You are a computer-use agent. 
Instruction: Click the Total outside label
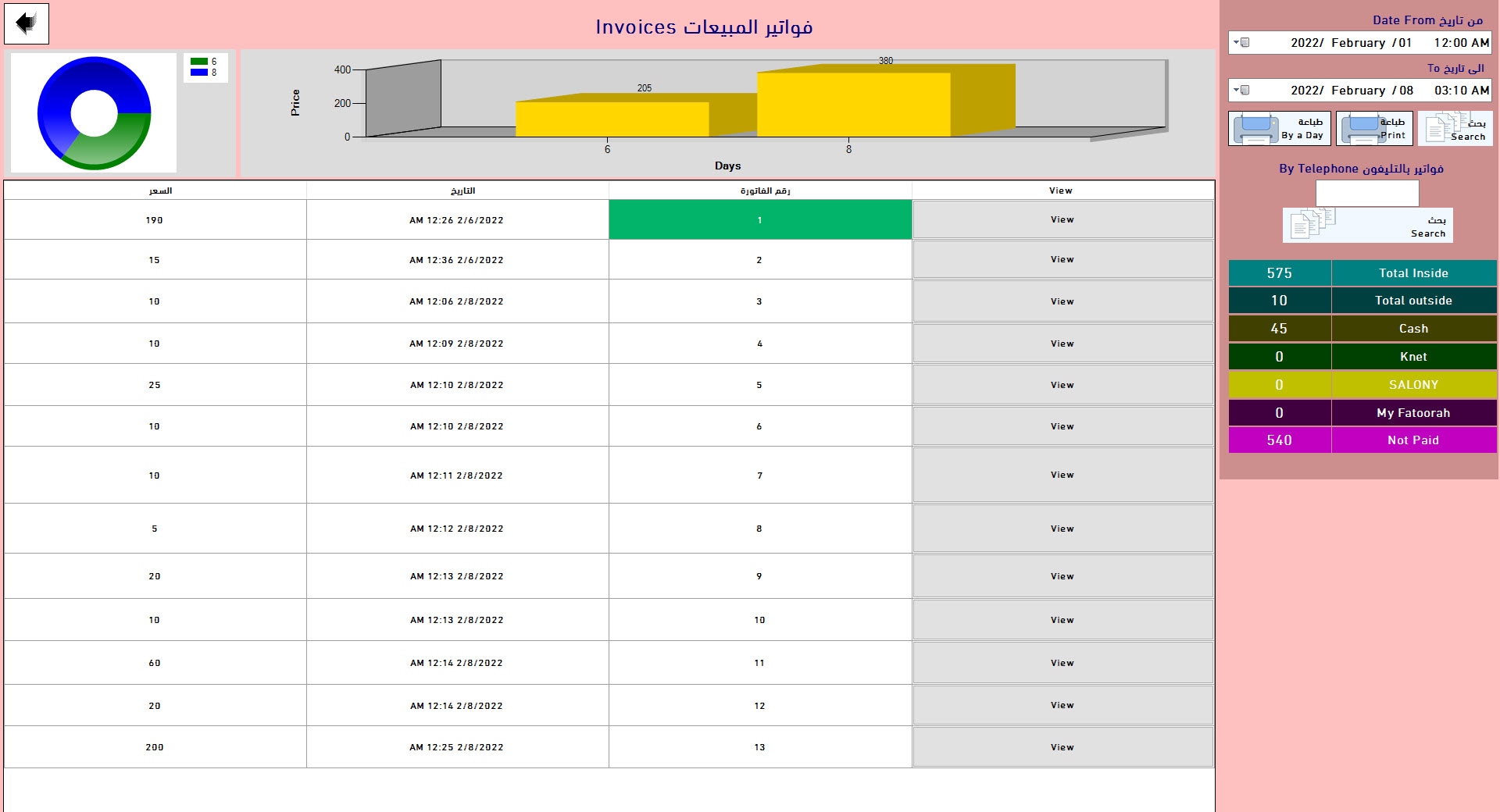pyautogui.click(x=1413, y=301)
